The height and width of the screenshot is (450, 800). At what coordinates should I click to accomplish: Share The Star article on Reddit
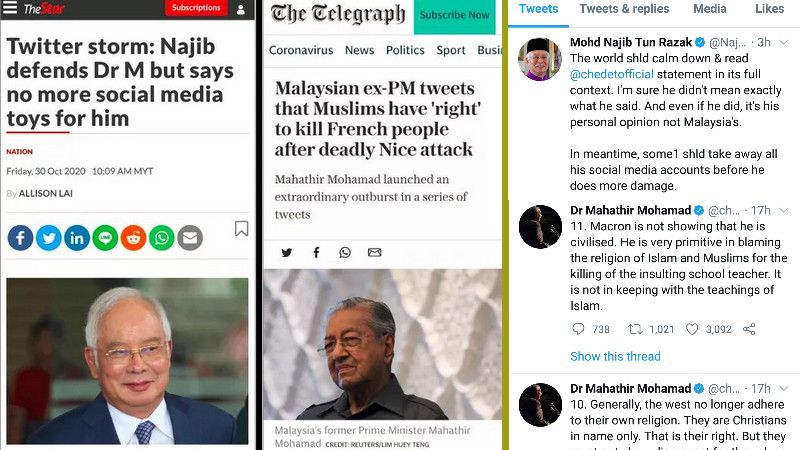click(134, 238)
